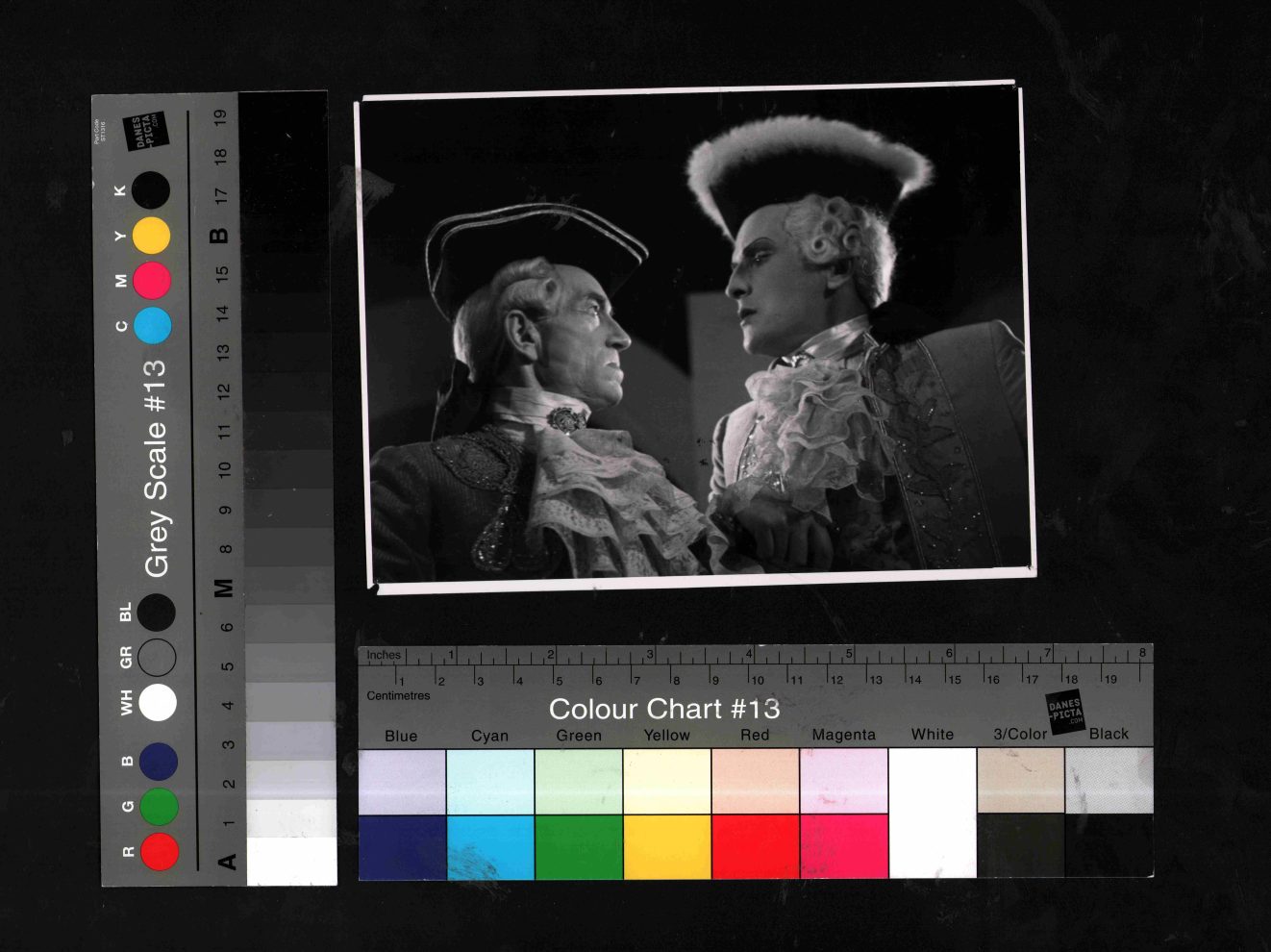The height and width of the screenshot is (952, 1271).
Task: Click the hot pink swatch under Magenta
Action: click(843, 847)
